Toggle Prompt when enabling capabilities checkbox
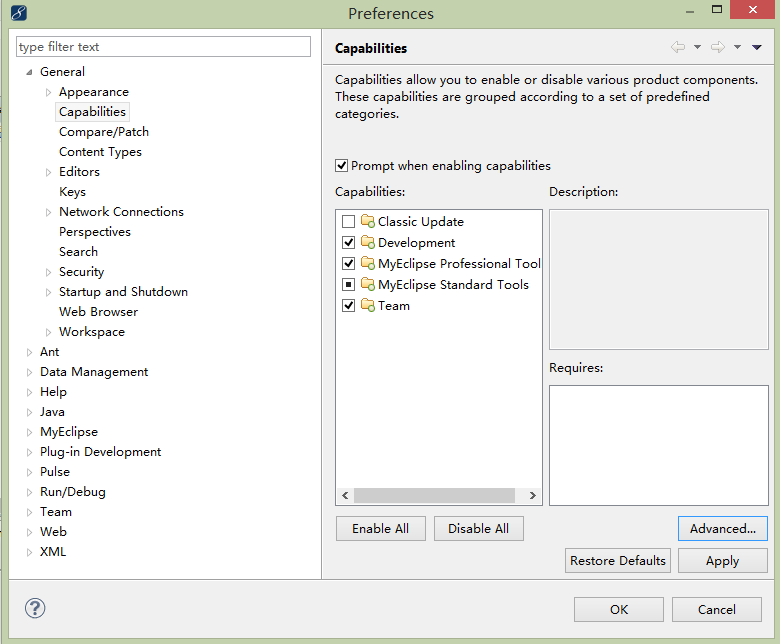The image size is (780, 644). pyautogui.click(x=341, y=166)
